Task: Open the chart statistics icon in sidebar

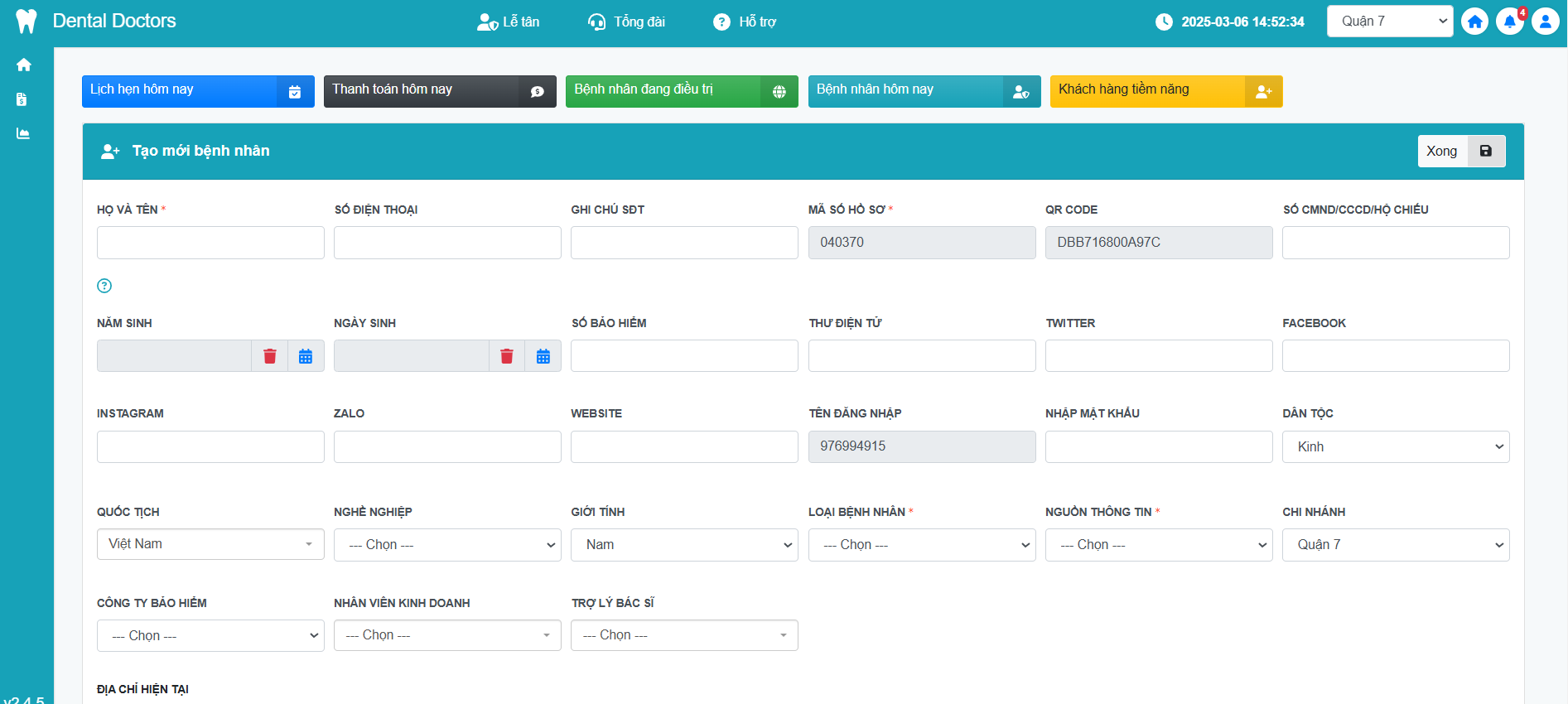Action: [x=23, y=133]
